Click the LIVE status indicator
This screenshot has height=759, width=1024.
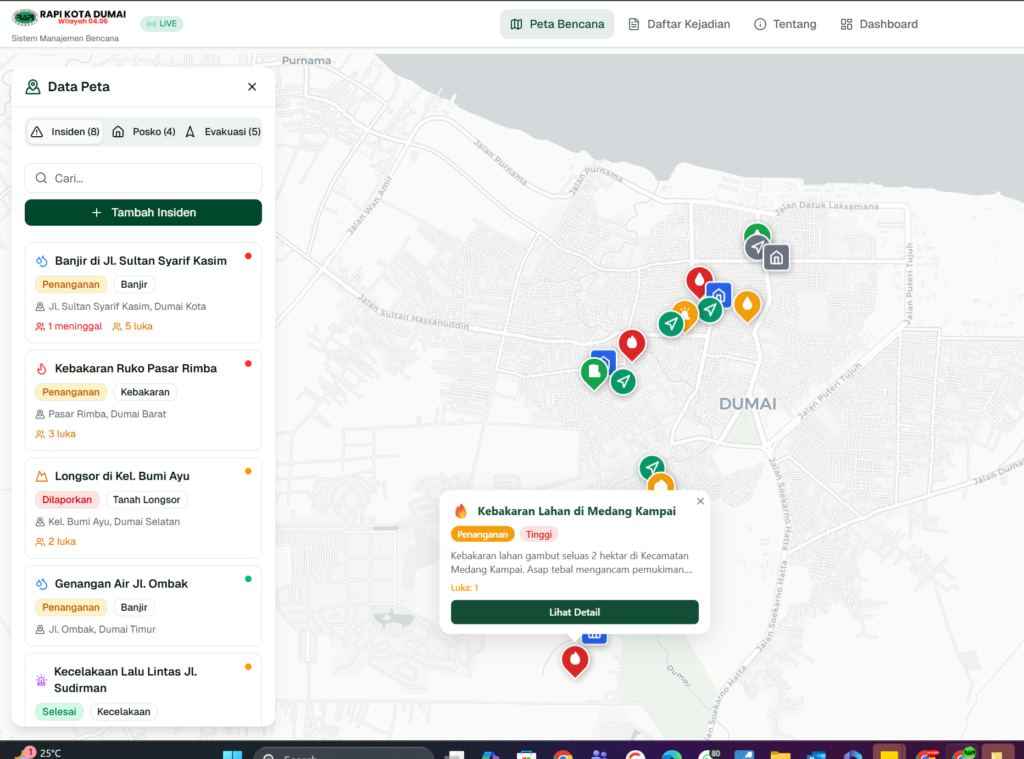(161, 23)
